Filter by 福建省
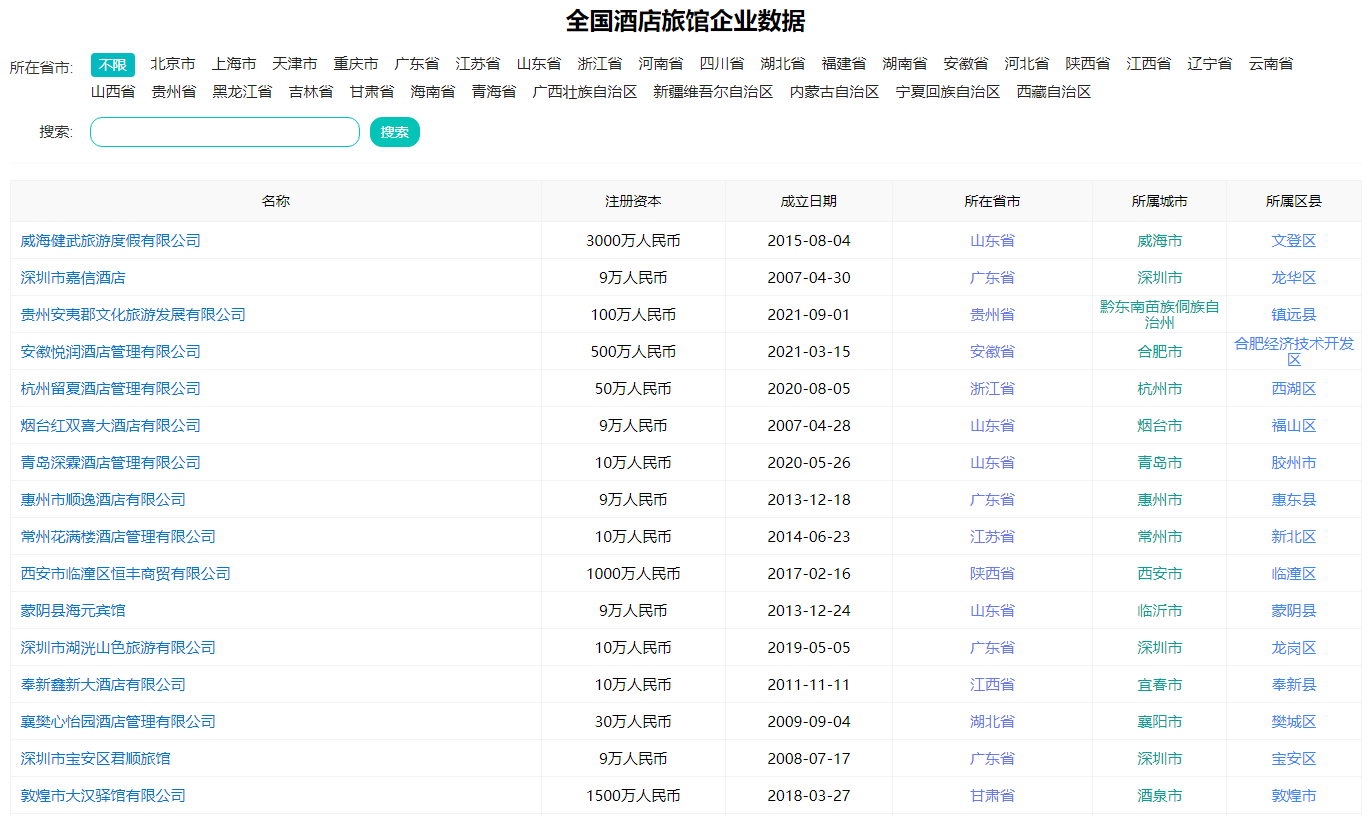Viewport: 1369px width, 816px height. (844, 64)
